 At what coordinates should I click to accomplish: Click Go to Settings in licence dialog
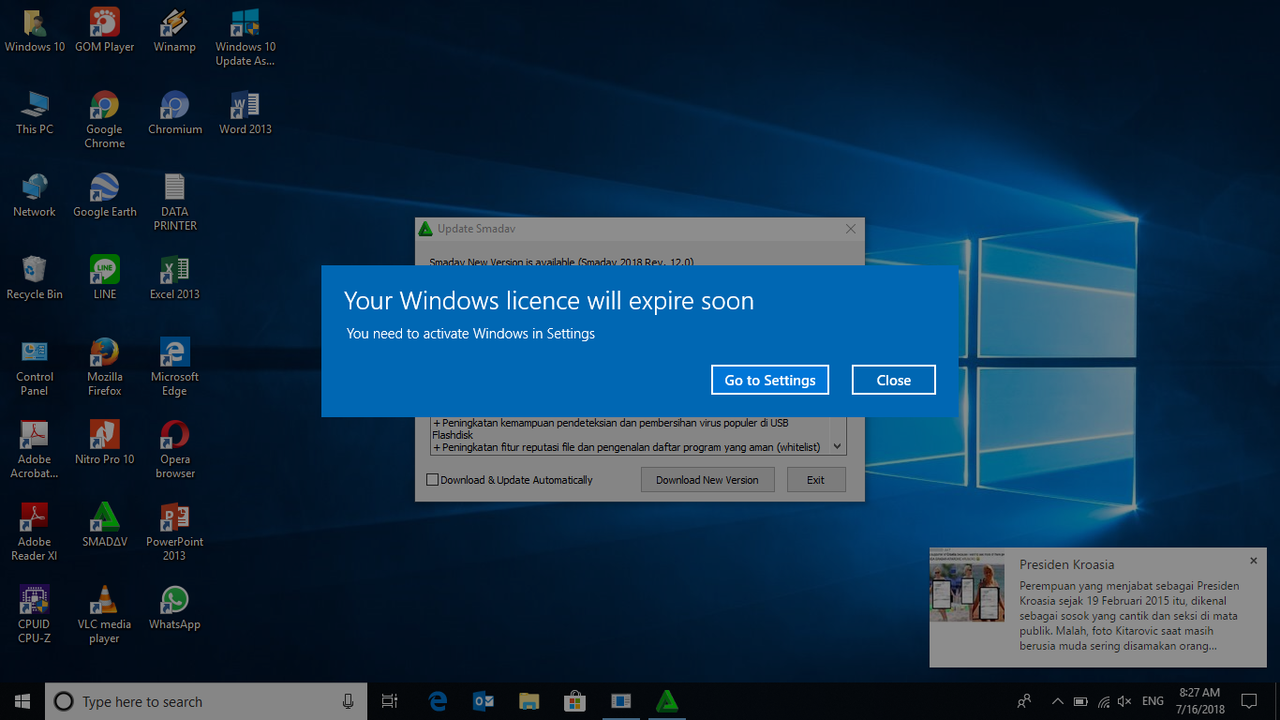(x=770, y=380)
